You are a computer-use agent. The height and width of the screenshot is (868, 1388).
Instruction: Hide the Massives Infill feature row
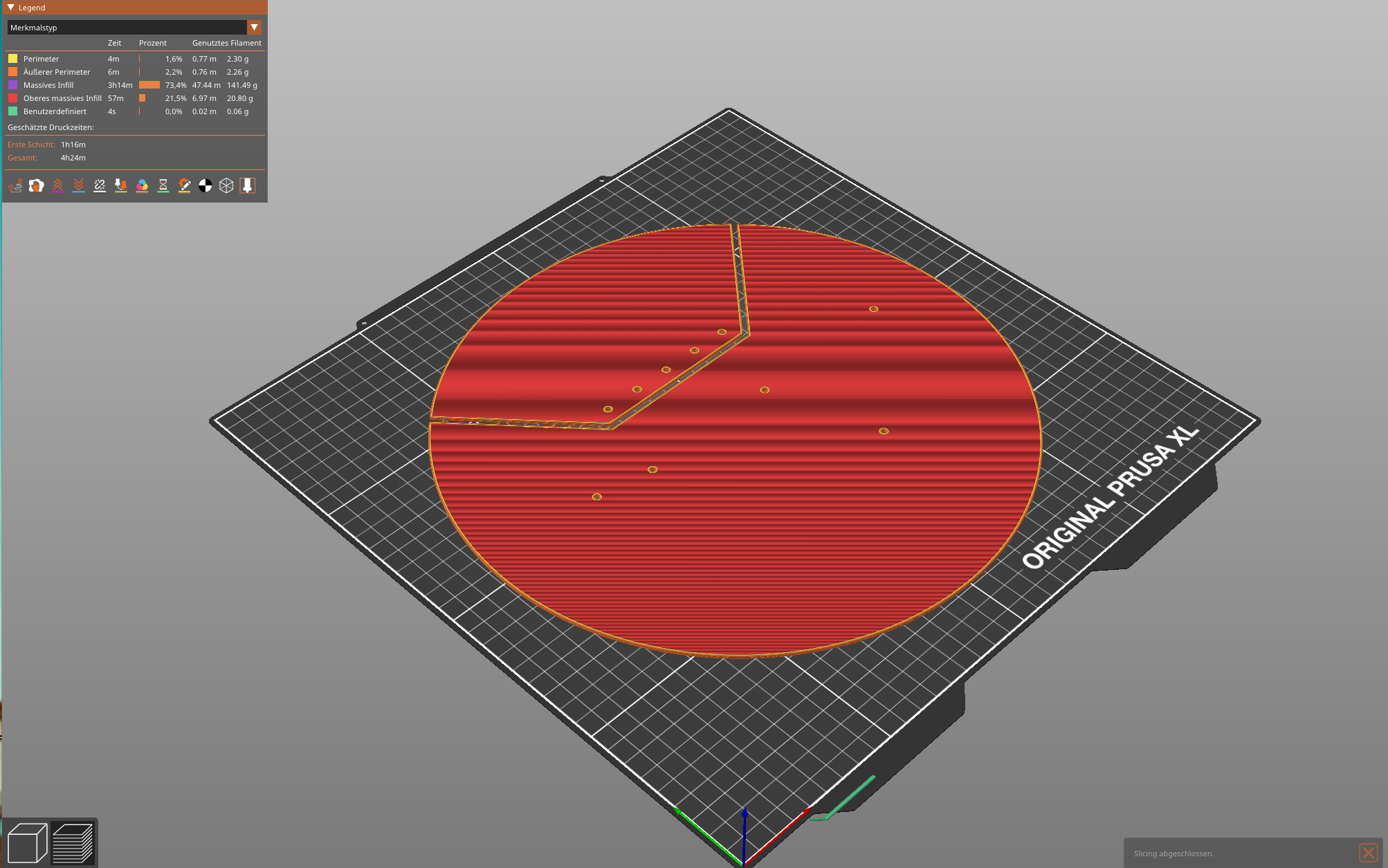[x=48, y=85]
